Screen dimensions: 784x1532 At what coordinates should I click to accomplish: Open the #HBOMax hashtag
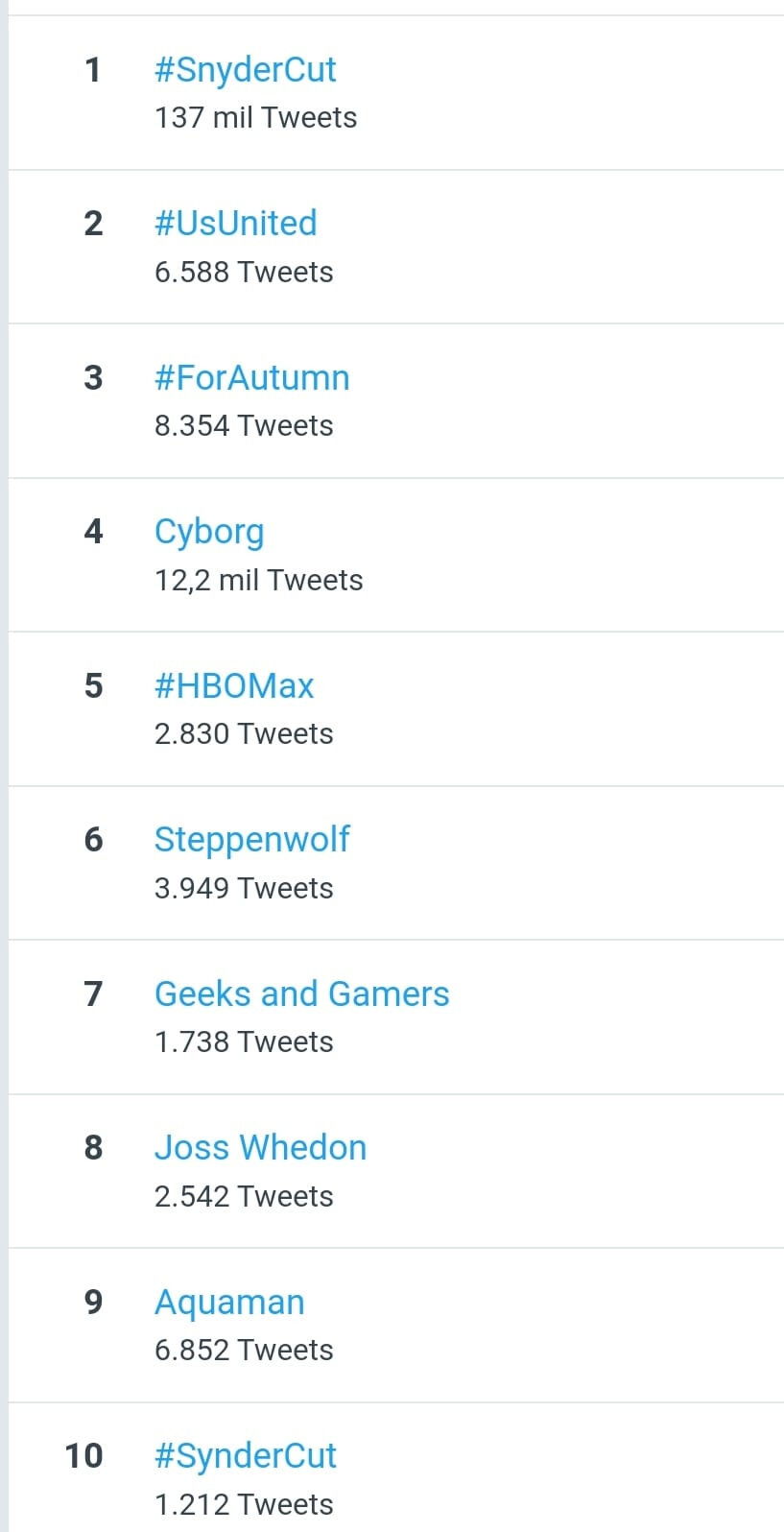click(x=234, y=685)
